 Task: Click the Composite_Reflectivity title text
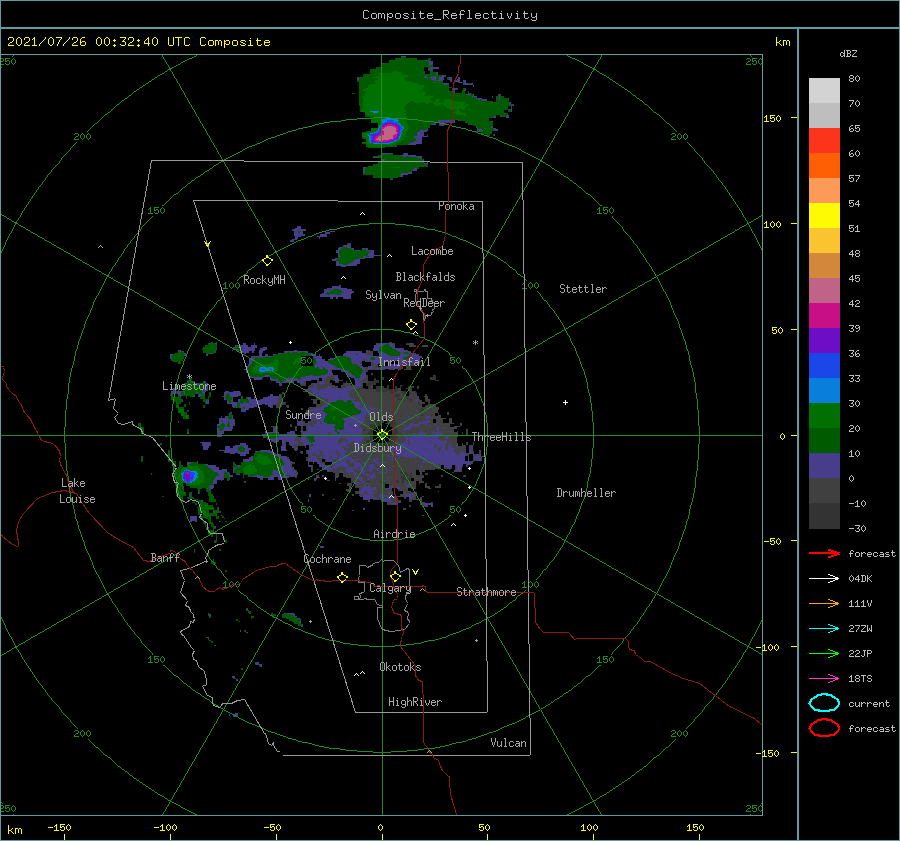tap(449, 15)
